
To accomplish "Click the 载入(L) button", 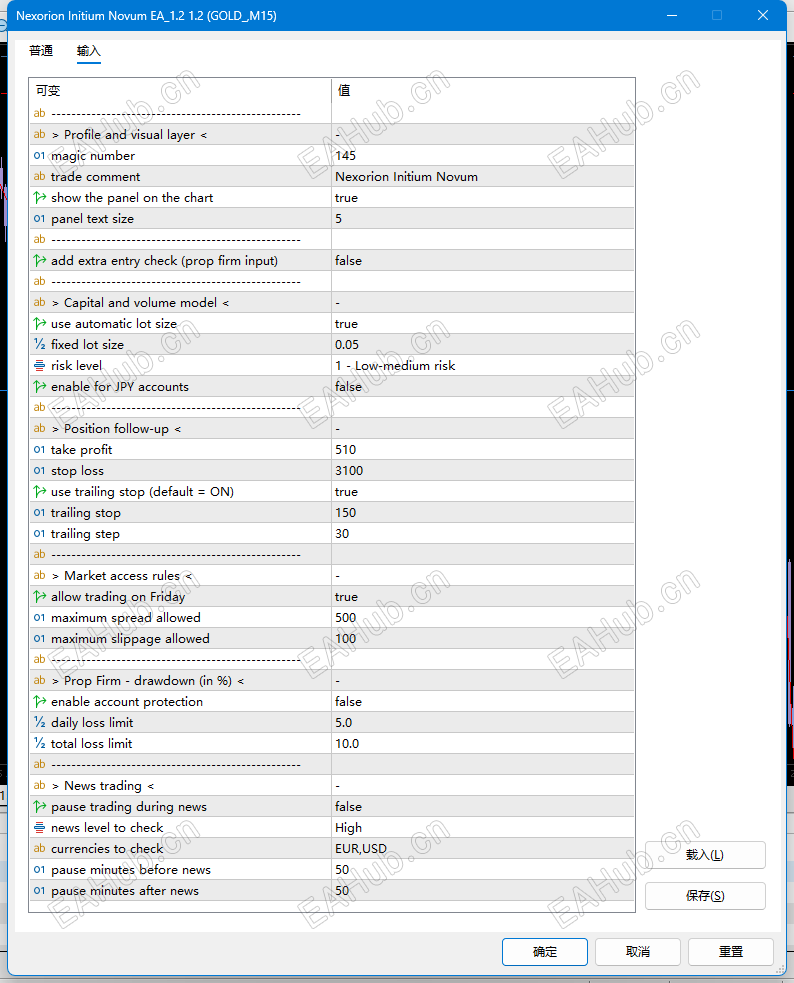I will tap(705, 855).
